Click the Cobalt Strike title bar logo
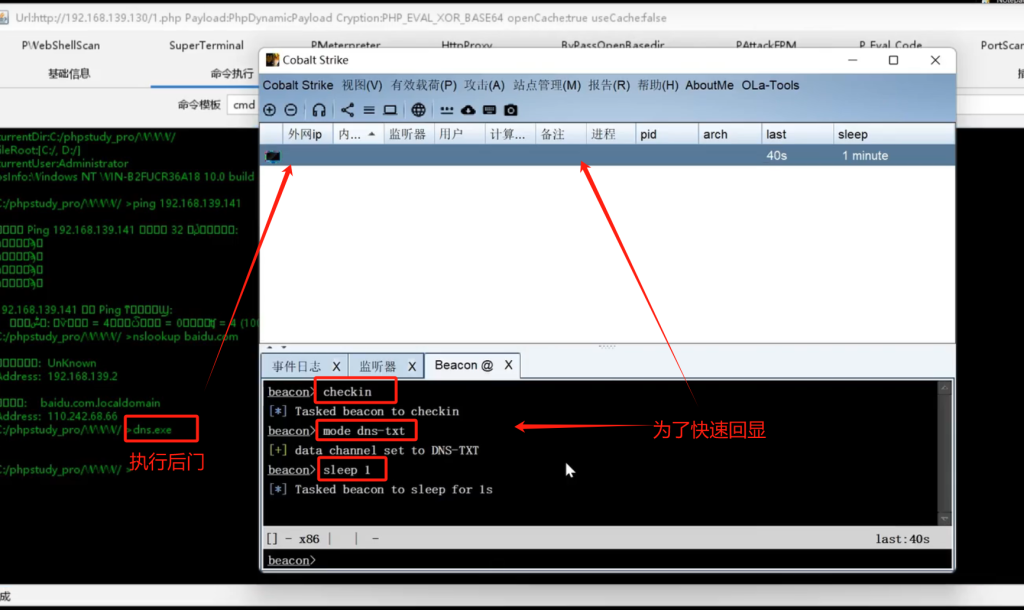Viewport: 1024px width, 610px height. pyautogui.click(x=272, y=60)
